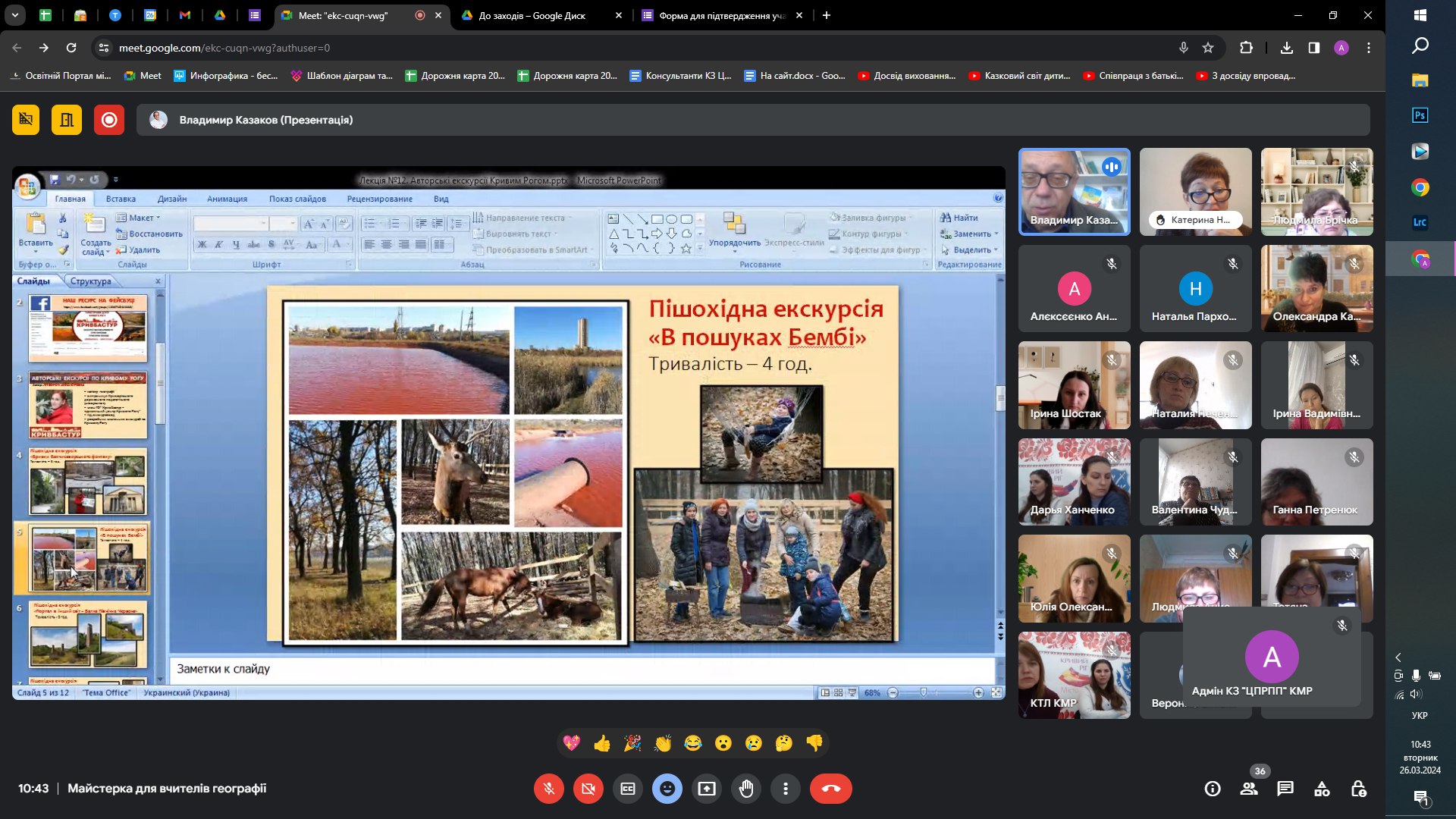Open Освітній Портал bookmark
Image resolution: width=1456 pixels, height=819 pixels.
tap(60, 76)
